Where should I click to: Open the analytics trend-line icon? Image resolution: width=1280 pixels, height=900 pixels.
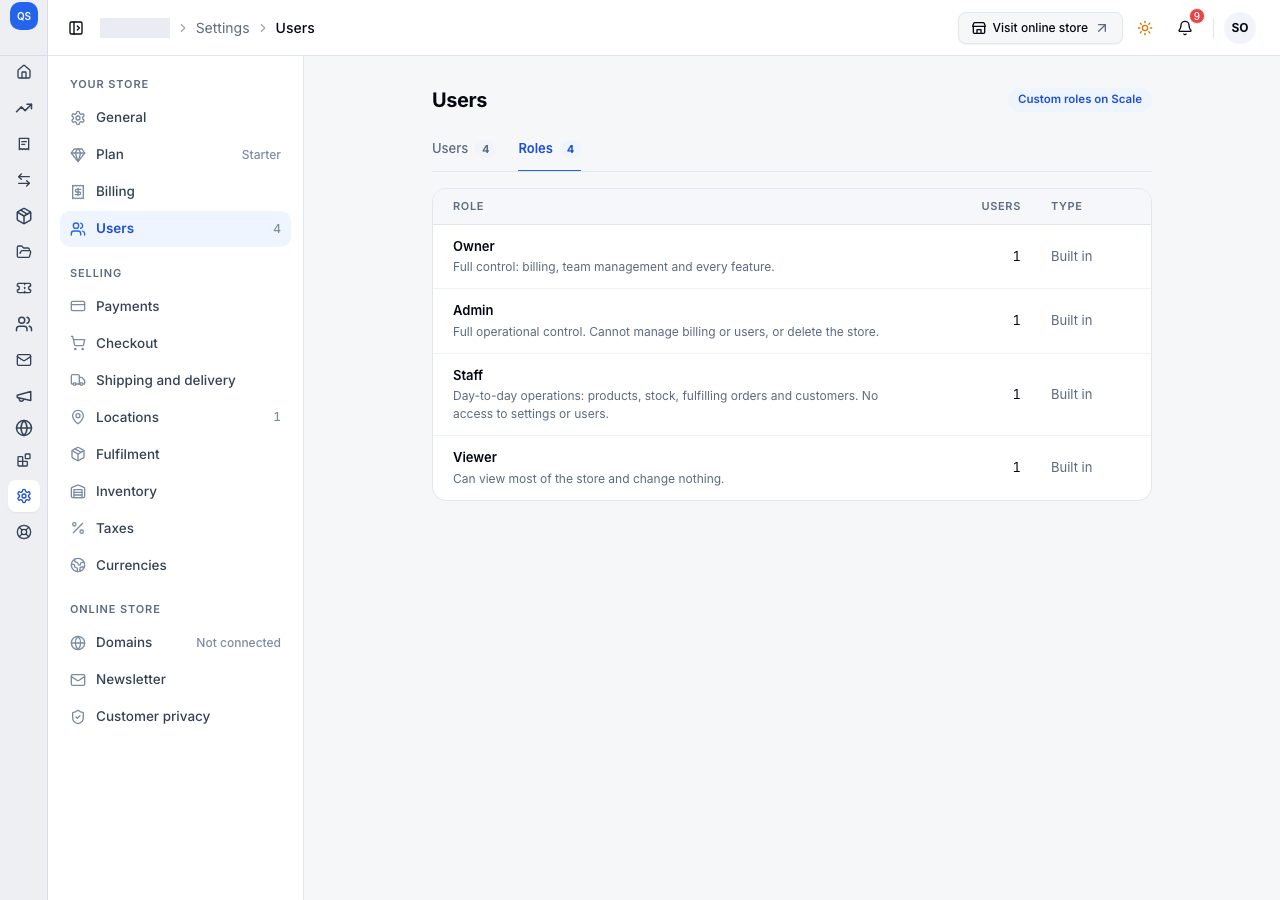(x=24, y=108)
